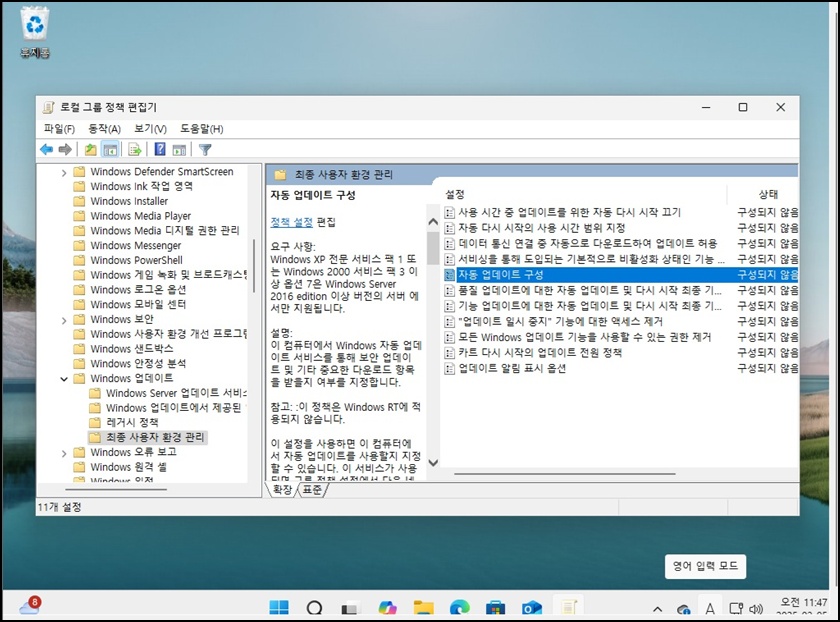The width and height of the screenshot is (840, 622).
Task: Click the 정책 설정 link
Action: (291, 222)
